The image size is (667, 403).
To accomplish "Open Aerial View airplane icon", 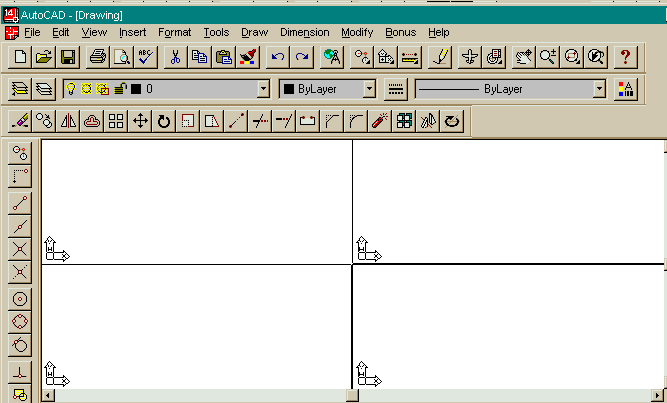I will 470,57.
